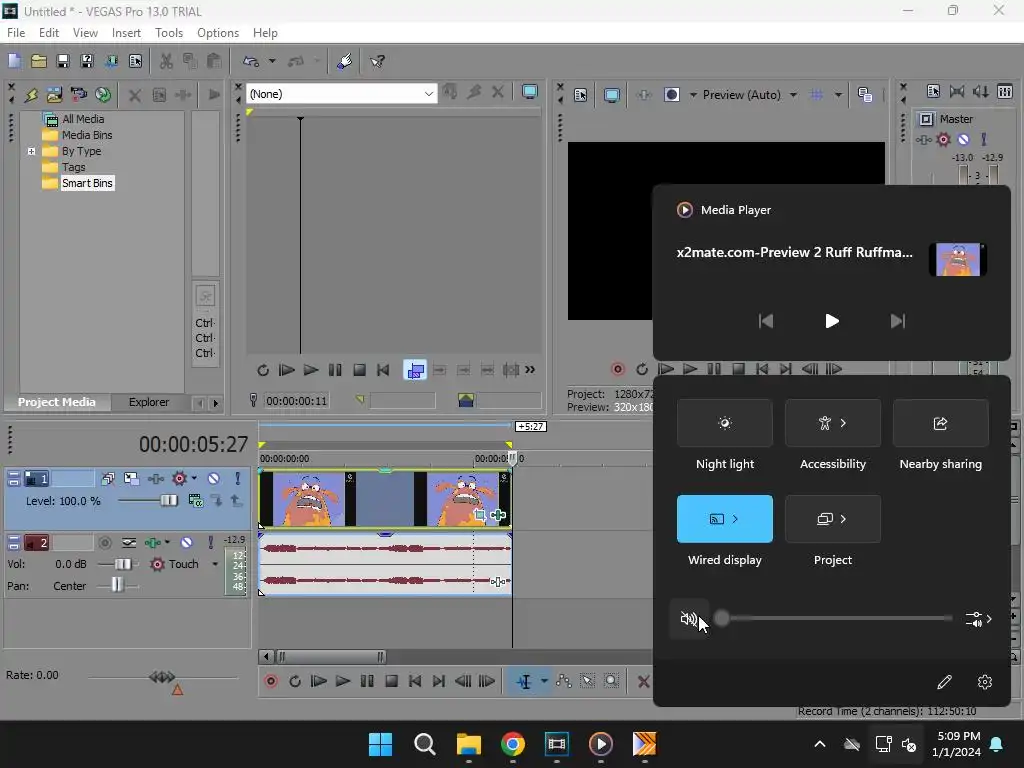
Task: Click Stop in the timeline transport
Action: coord(391,681)
